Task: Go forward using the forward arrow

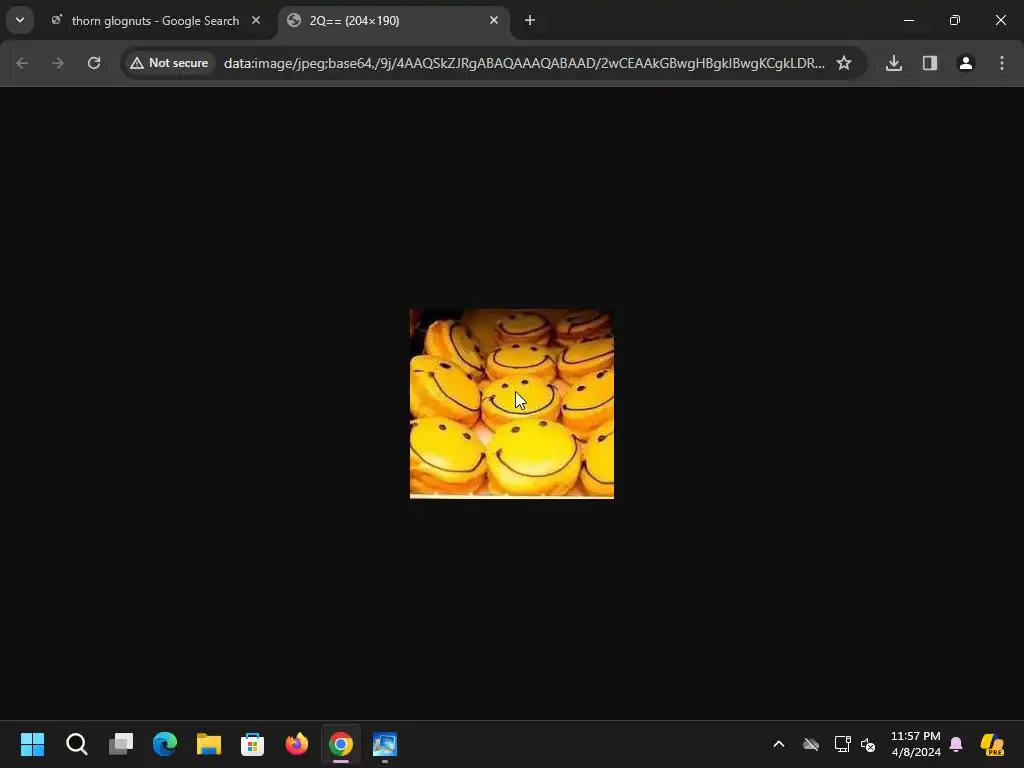Action: click(58, 63)
